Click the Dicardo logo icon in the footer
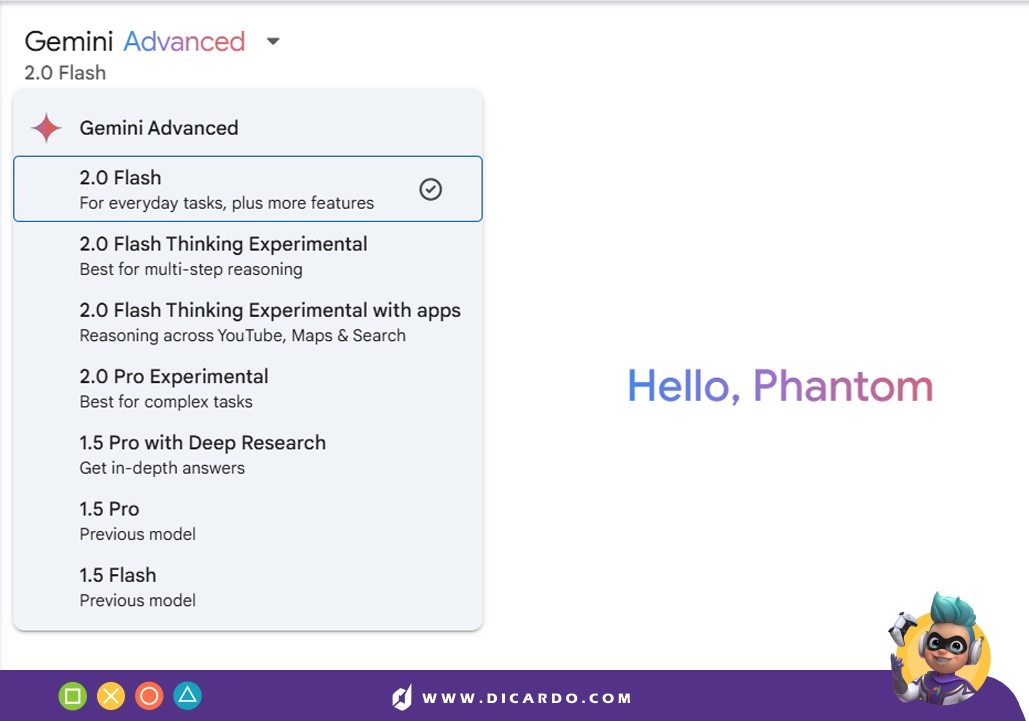Viewport: 1029px width, 721px height. click(x=402, y=697)
